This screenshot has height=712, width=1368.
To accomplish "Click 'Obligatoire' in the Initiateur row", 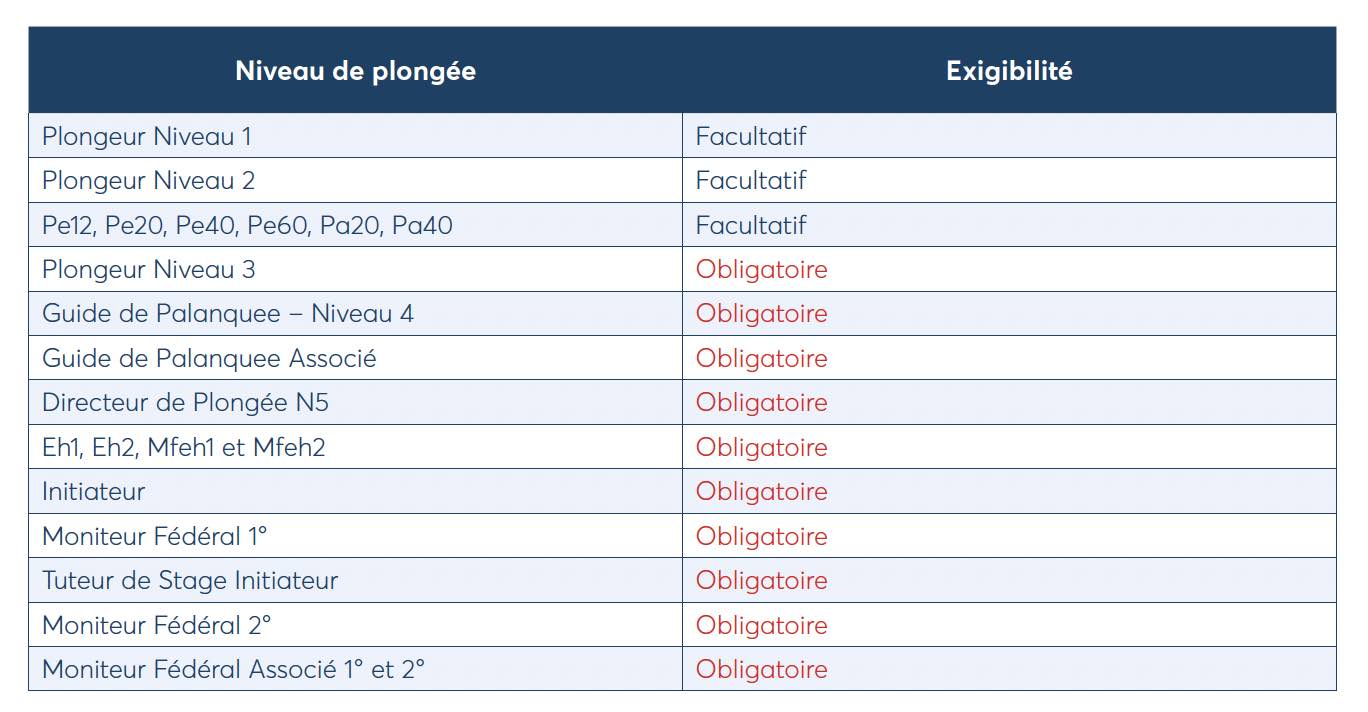I will (762, 492).
